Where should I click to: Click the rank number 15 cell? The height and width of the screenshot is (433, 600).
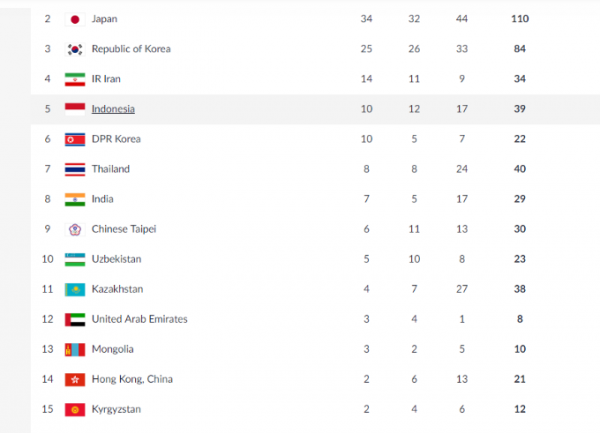47,409
